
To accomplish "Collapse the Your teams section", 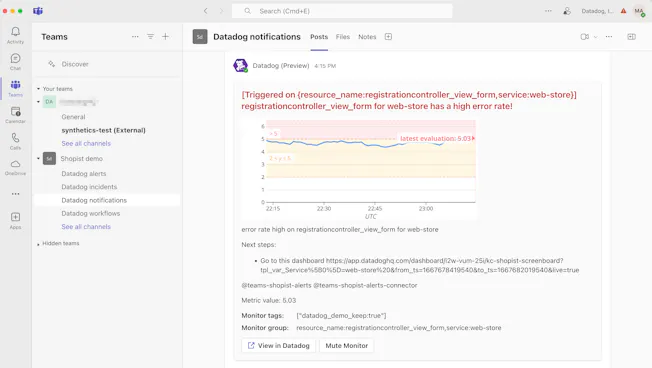I will (39, 89).
